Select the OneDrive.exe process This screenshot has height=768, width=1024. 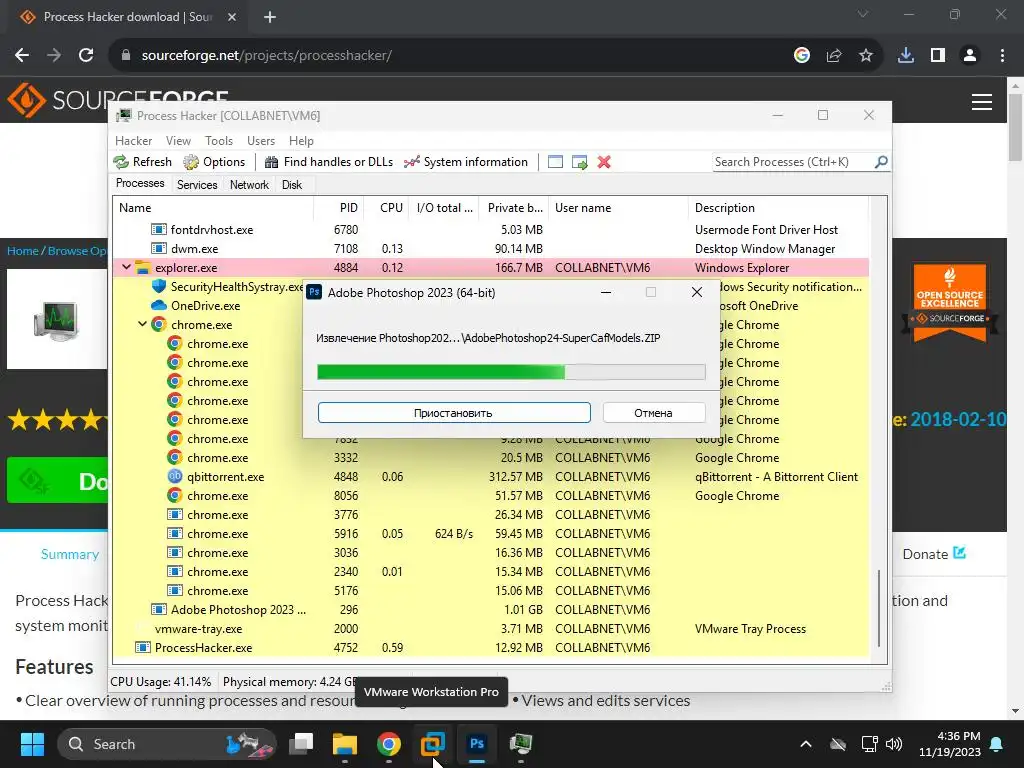pyautogui.click(x=196, y=305)
